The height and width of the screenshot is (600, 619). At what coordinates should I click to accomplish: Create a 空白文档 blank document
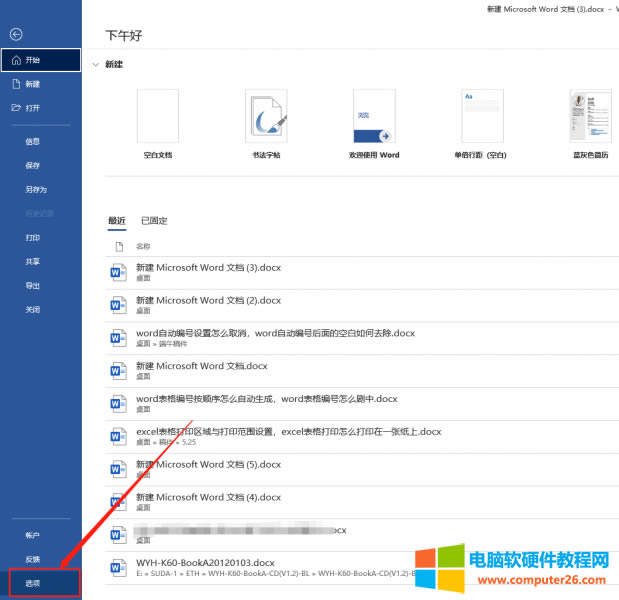(157, 117)
